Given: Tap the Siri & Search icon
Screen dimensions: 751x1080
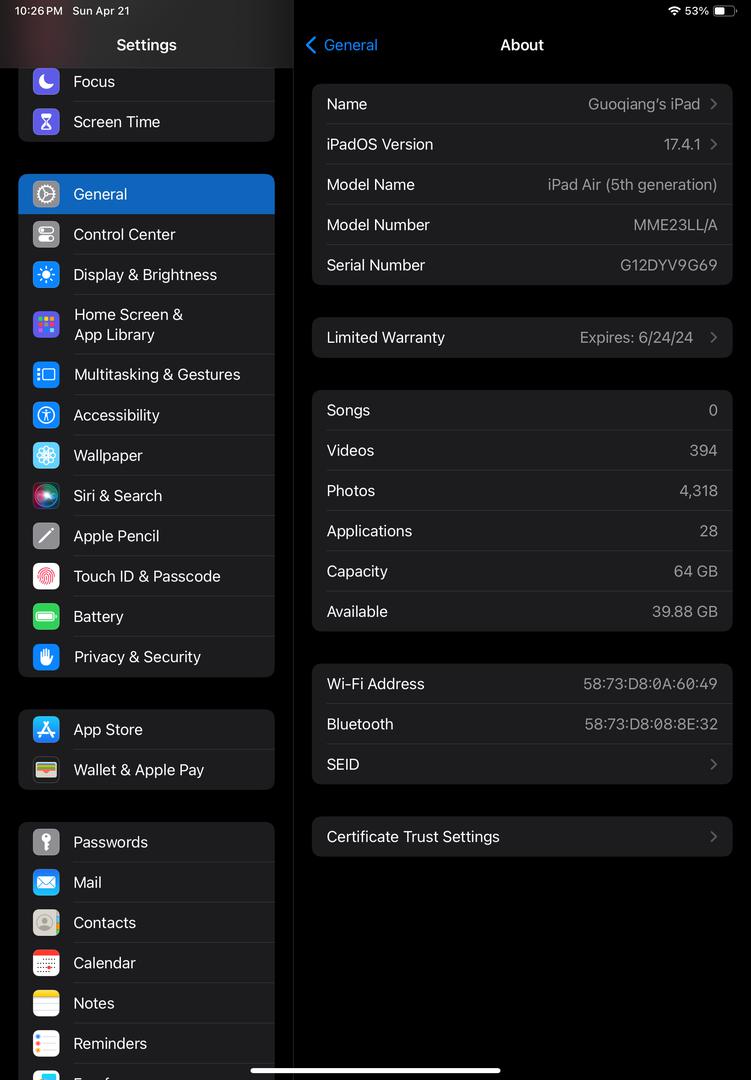Looking at the screenshot, I should (46, 496).
